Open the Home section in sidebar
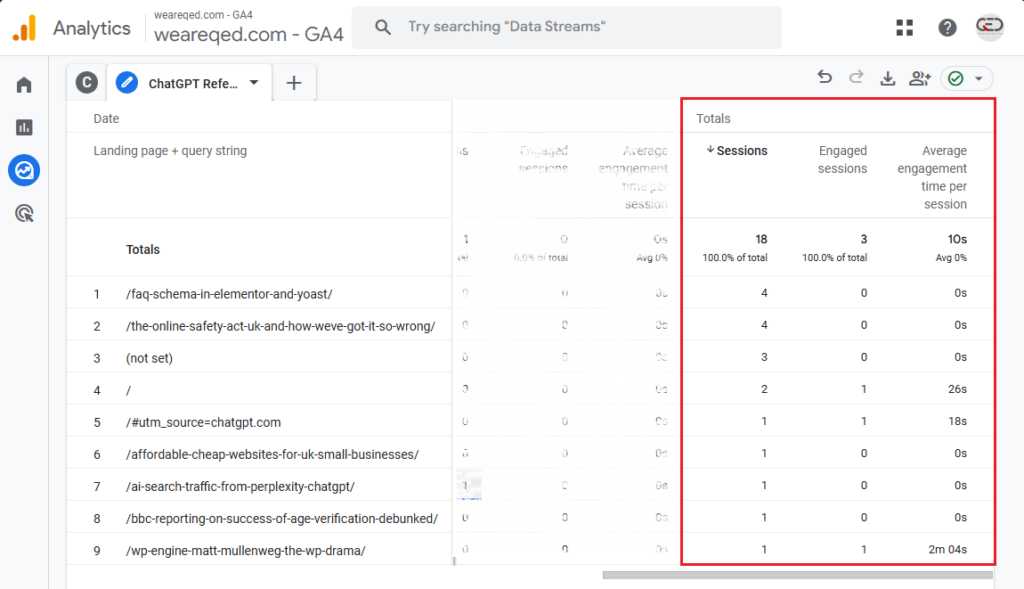This screenshot has height=589, width=1024. 24,85
